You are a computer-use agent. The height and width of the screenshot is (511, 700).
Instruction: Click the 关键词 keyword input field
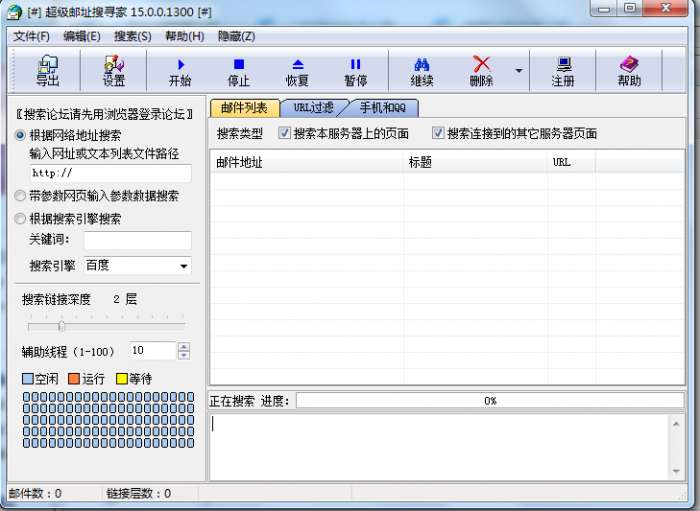[x=138, y=240]
